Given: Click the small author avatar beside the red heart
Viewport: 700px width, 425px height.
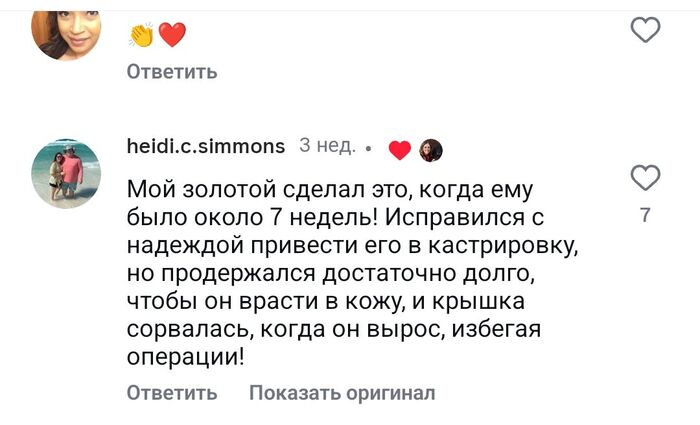Looking at the screenshot, I should (431, 150).
